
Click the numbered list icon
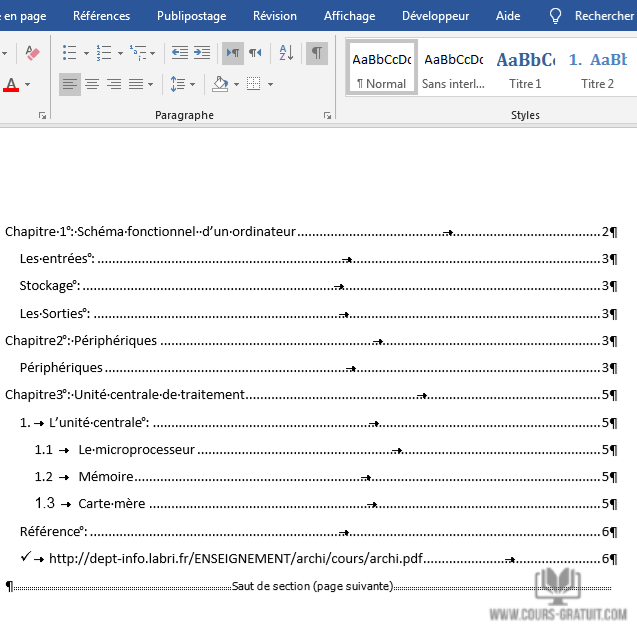[104, 53]
